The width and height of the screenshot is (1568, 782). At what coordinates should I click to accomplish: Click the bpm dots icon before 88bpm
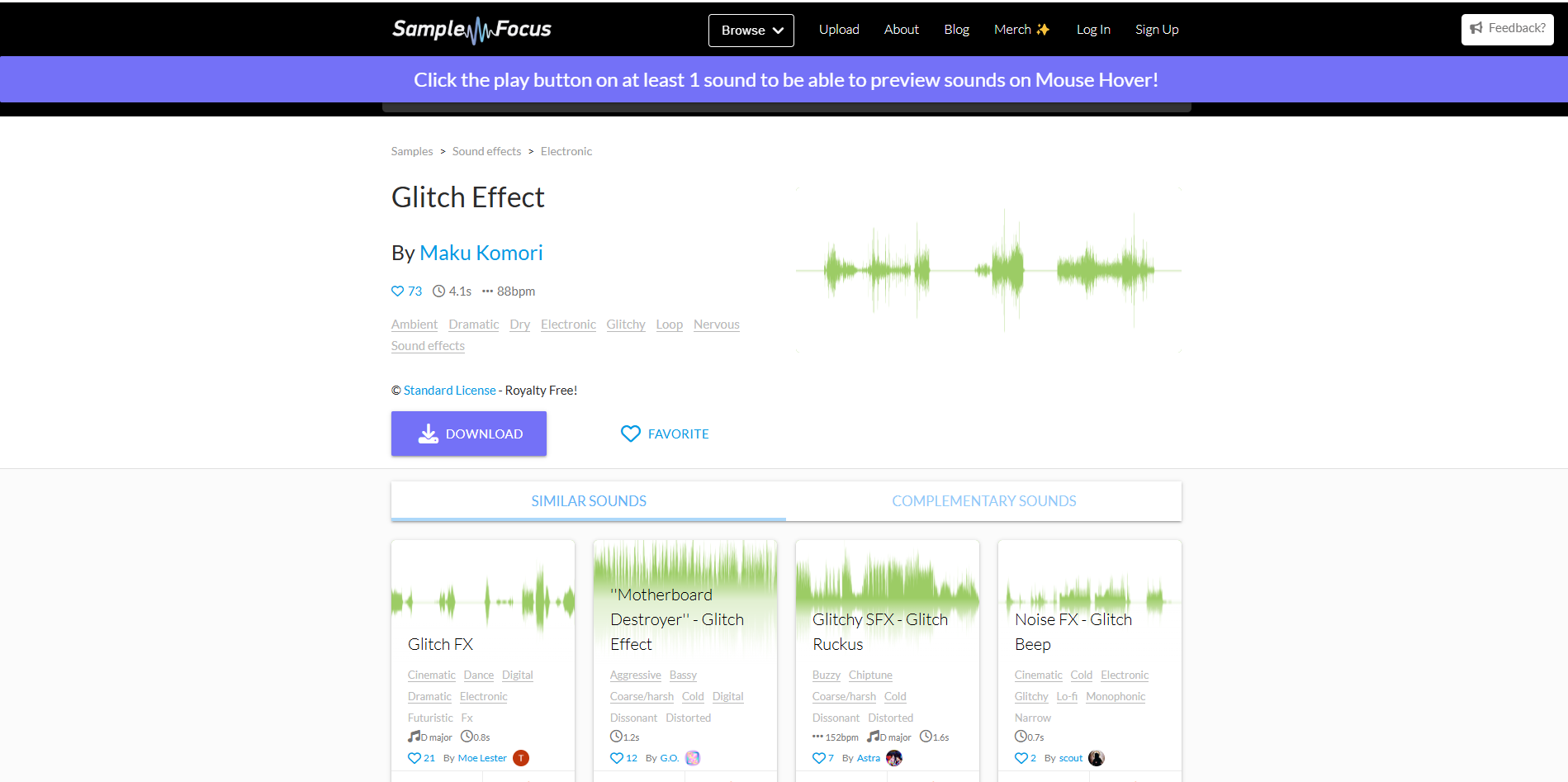click(x=486, y=291)
